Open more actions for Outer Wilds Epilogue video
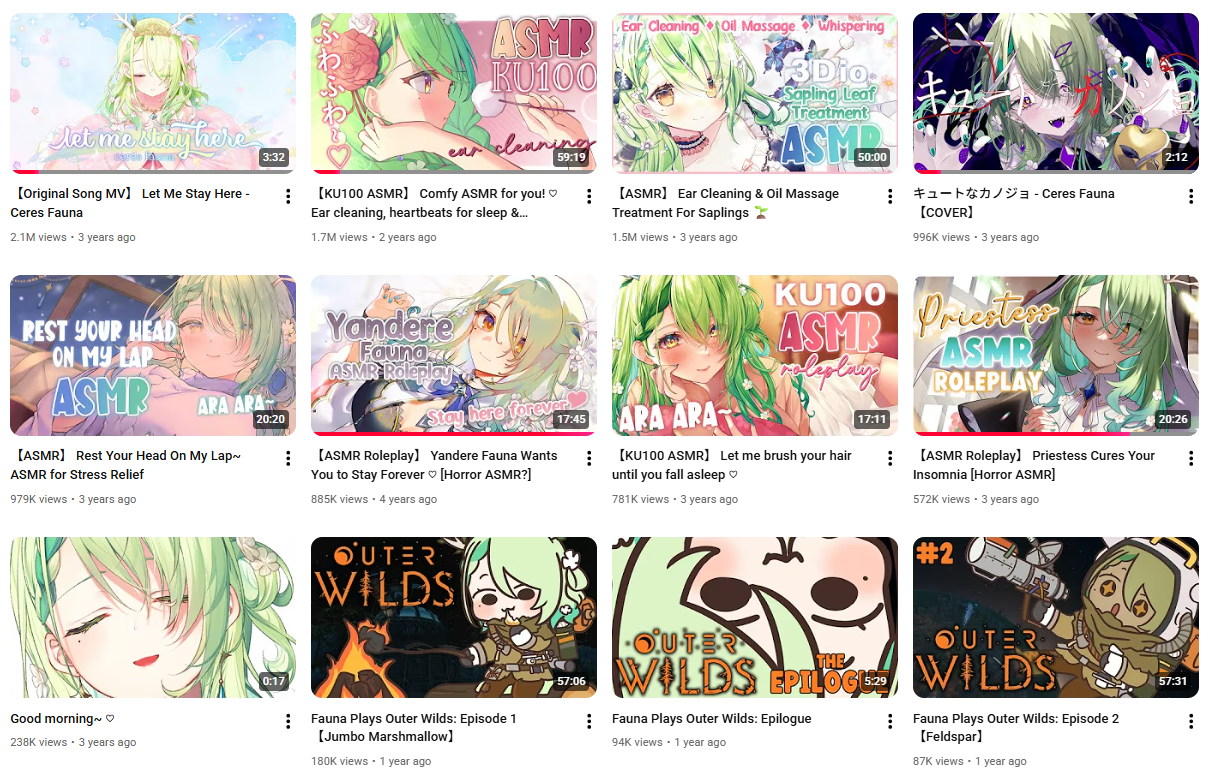1228x770 pixels. tap(890, 721)
